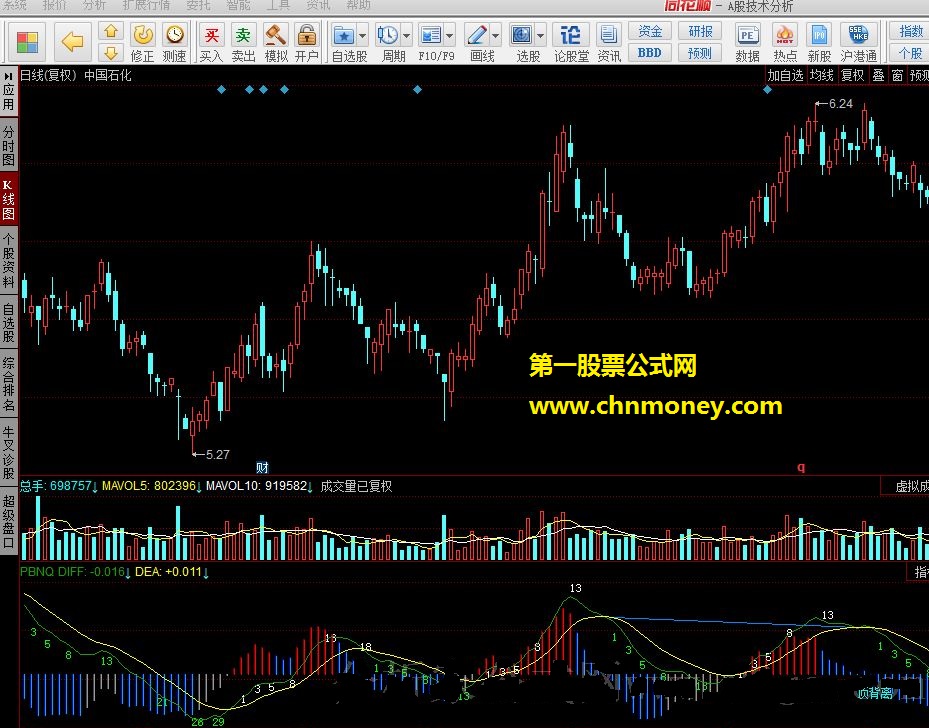The height and width of the screenshot is (728, 929).
Task: Open the 牛叉诊股 sidebar tab
Action: [x=8, y=453]
